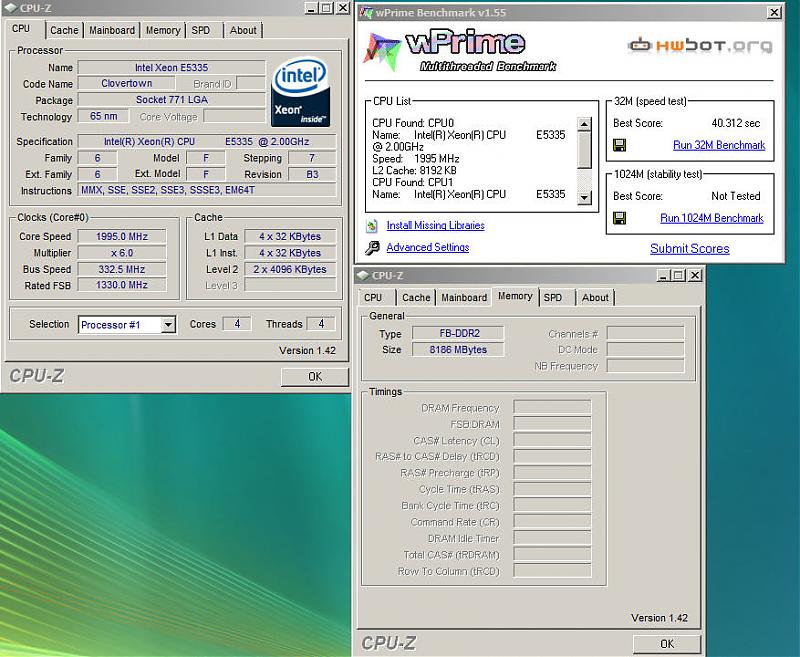Run the 1024M Benchmark link
The height and width of the screenshot is (657, 800).
(712, 218)
